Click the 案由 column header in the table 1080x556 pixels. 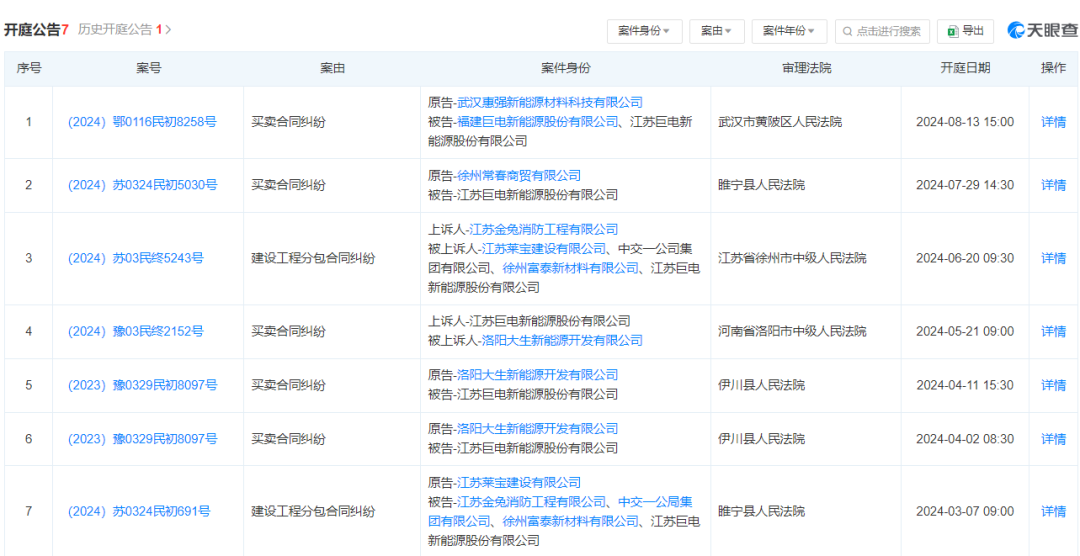[332, 68]
